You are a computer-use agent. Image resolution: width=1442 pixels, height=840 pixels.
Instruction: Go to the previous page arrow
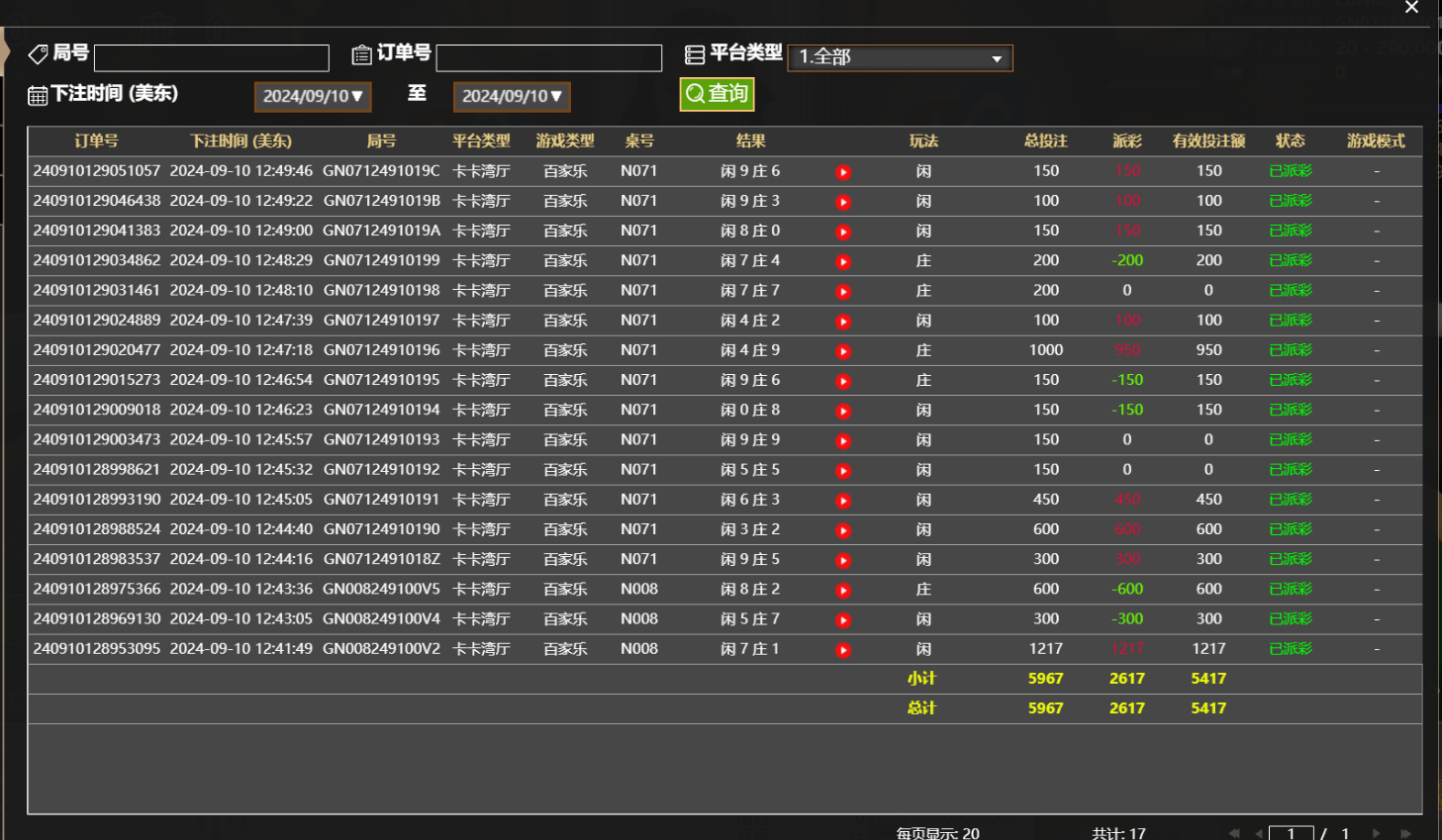1258,833
